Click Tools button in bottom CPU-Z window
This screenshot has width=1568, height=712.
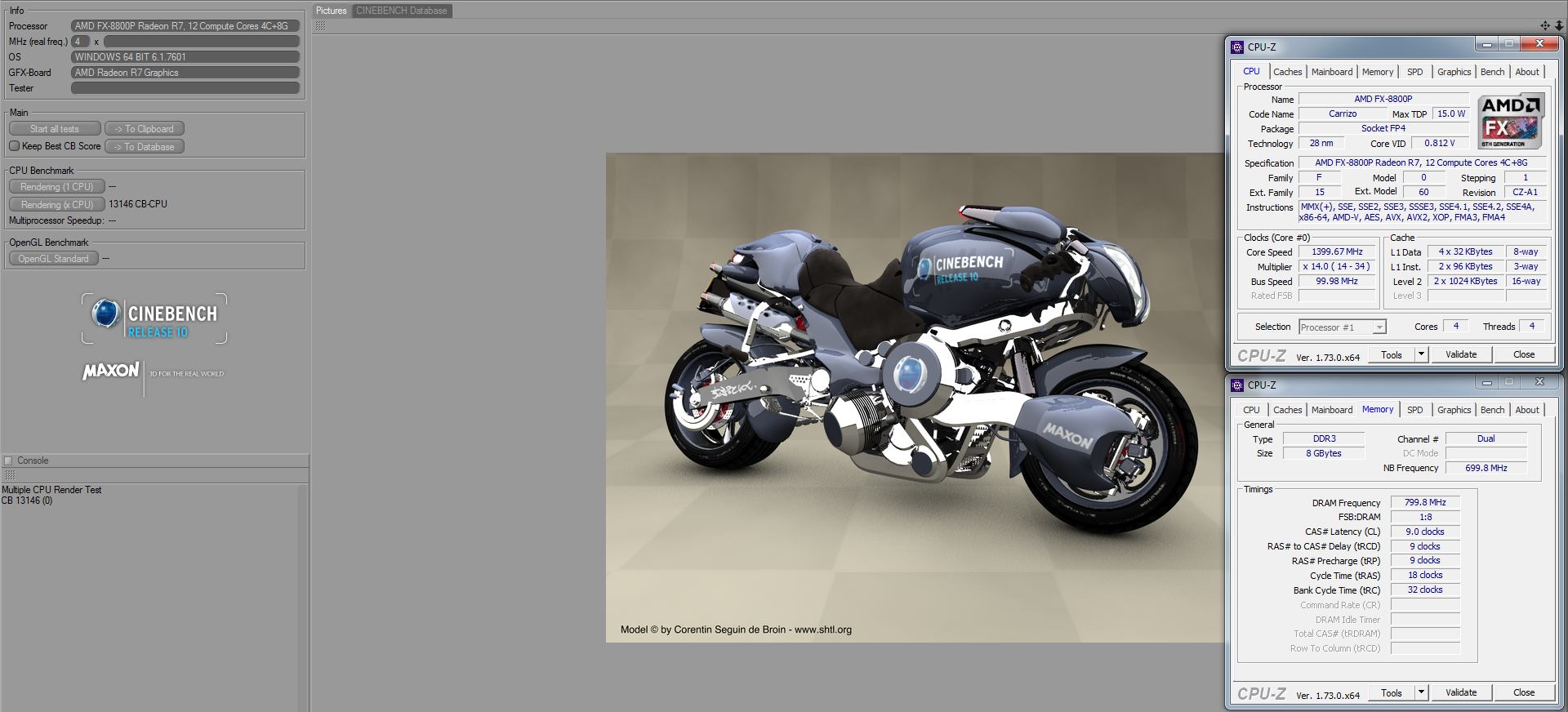tap(1392, 692)
